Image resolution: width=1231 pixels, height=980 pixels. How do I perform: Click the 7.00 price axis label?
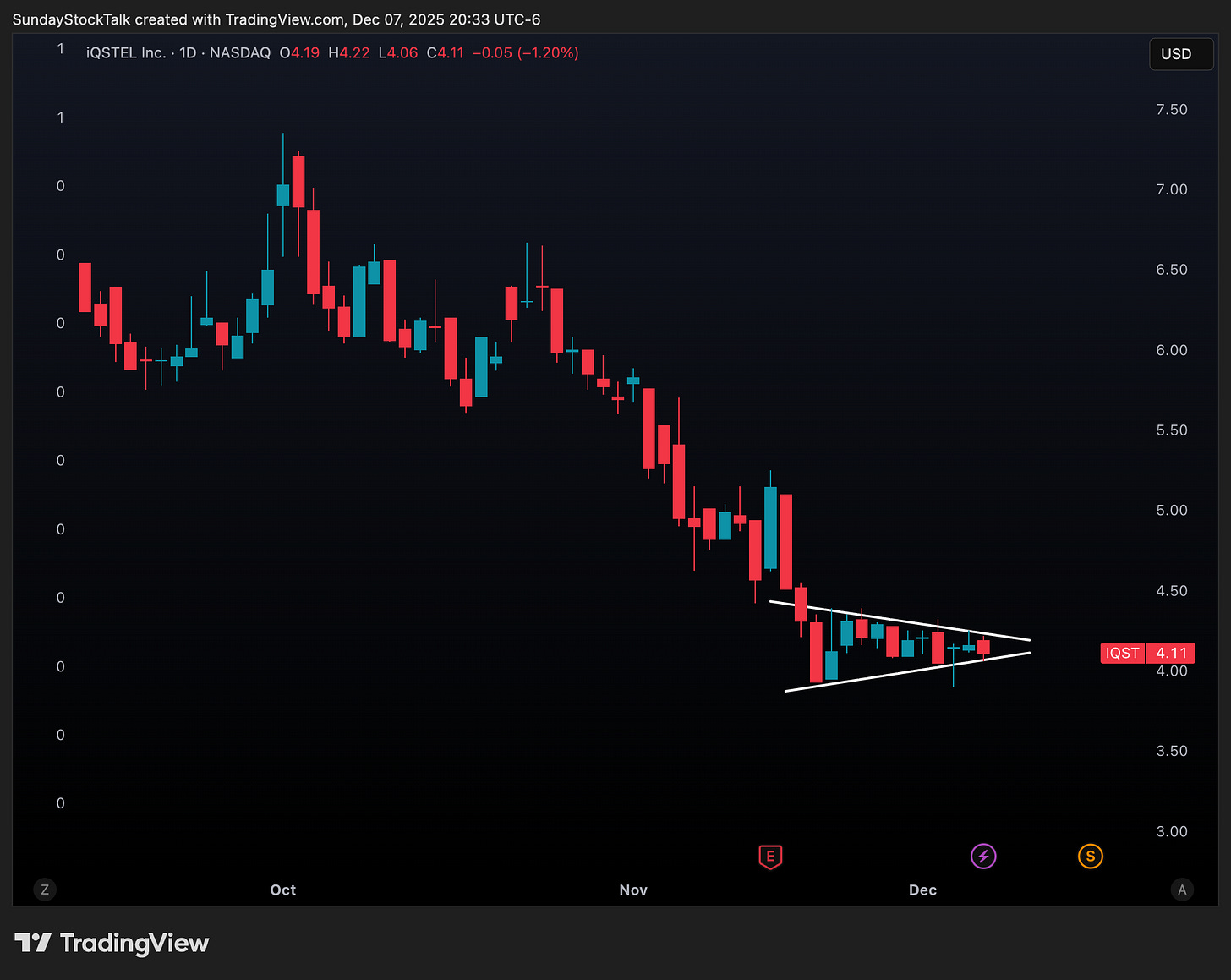pos(1172,189)
